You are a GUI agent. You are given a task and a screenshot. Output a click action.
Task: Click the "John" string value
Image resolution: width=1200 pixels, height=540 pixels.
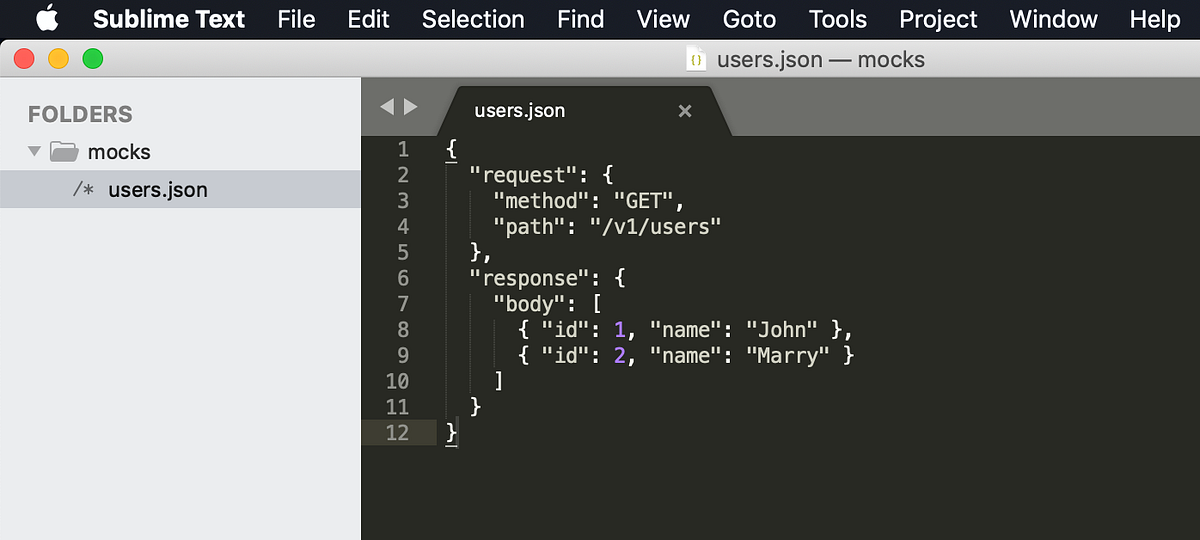click(782, 330)
